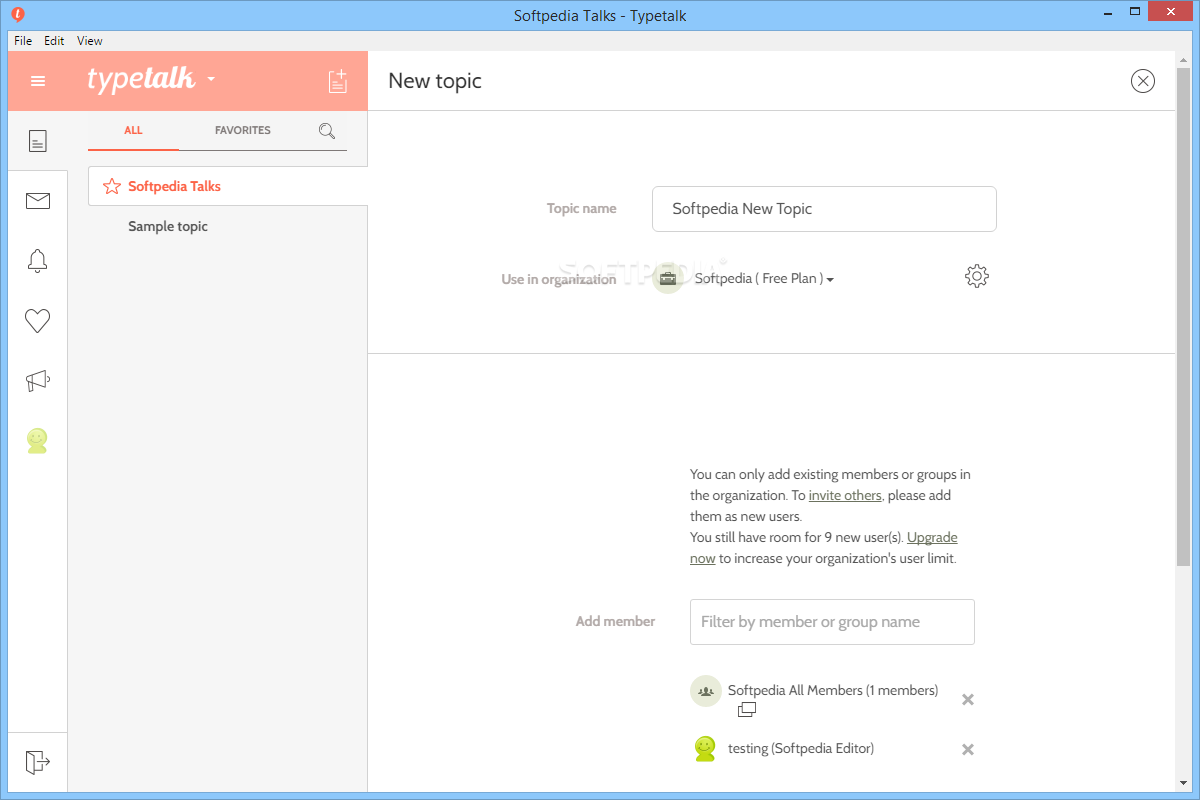The height and width of the screenshot is (800, 1200).
Task: Open the Edit menu
Action: [x=54, y=41]
